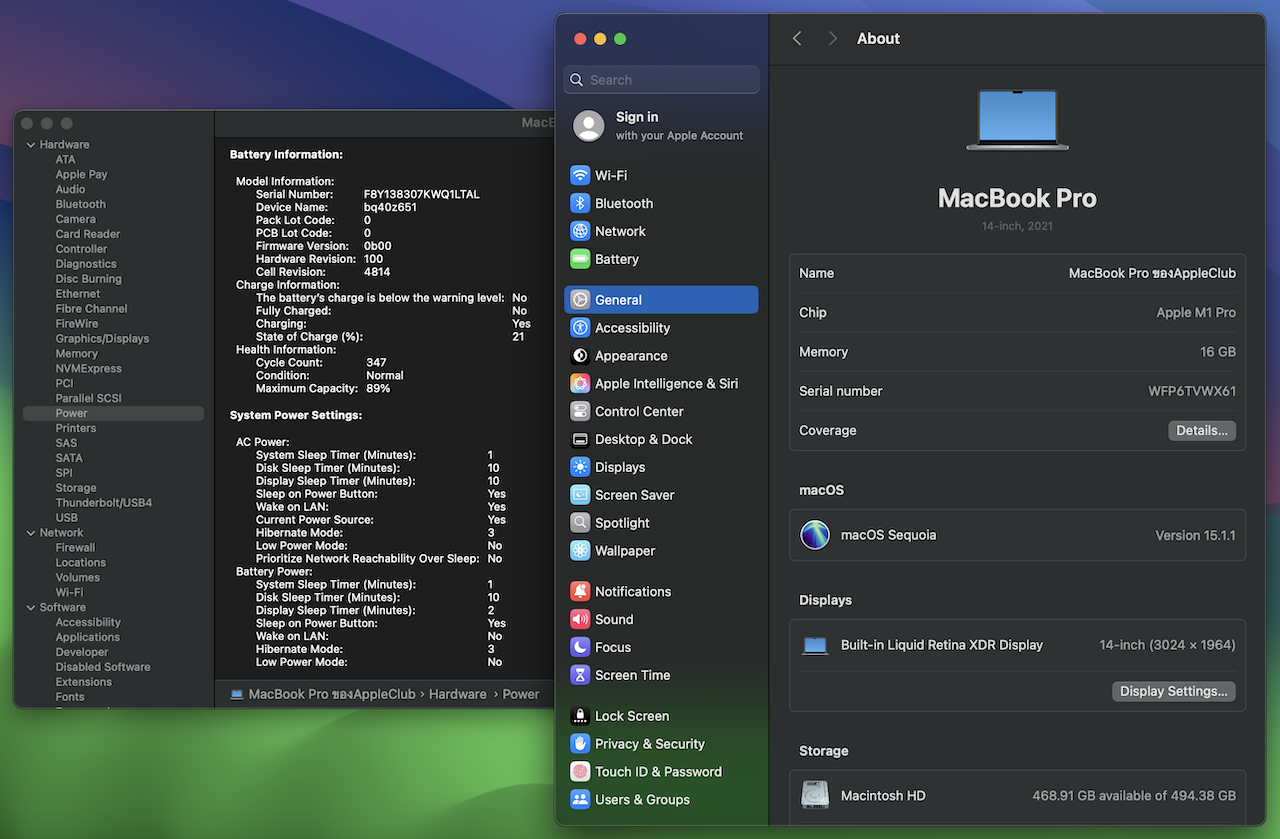The image size is (1280, 839).
Task: Open the Notifications settings pane
Action: [x=661, y=592]
